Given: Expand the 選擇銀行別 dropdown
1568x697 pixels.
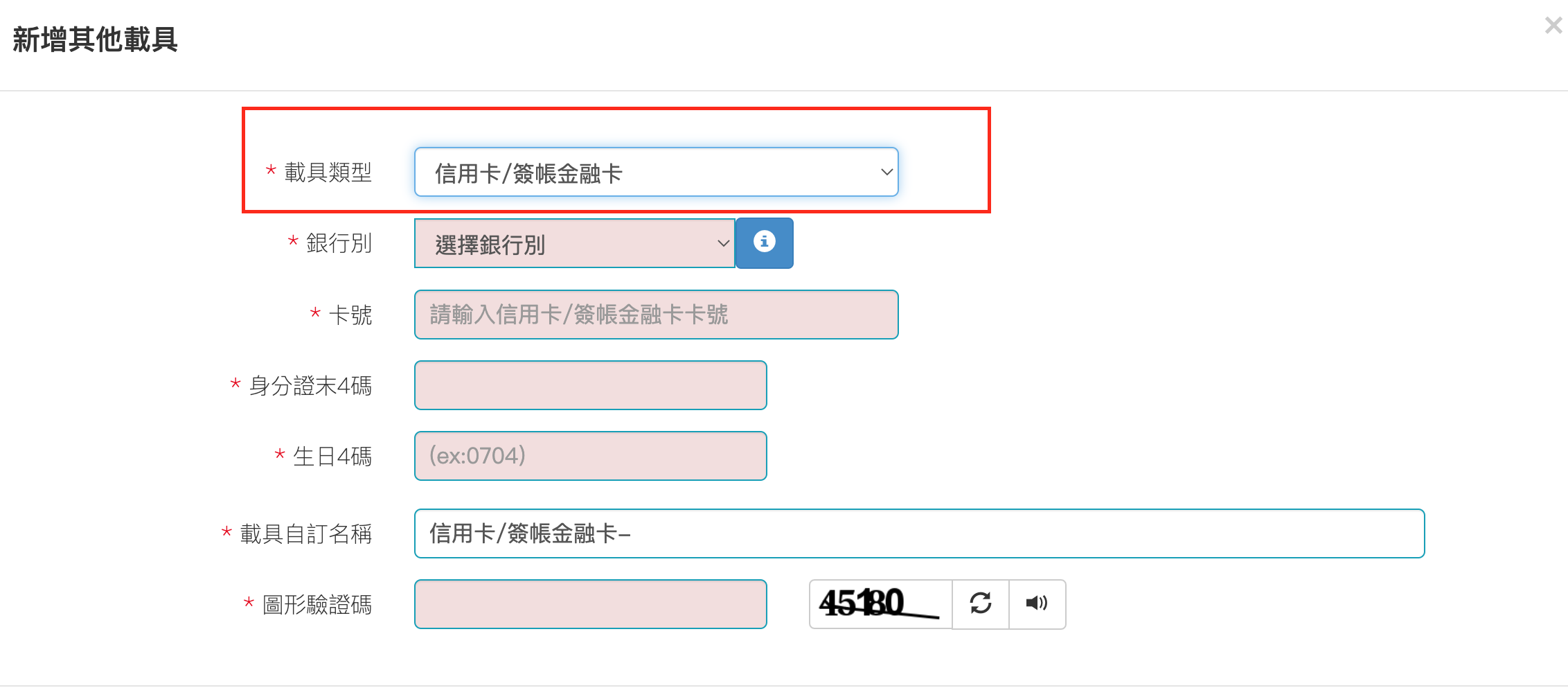Looking at the screenshot, I should point(575,243).
